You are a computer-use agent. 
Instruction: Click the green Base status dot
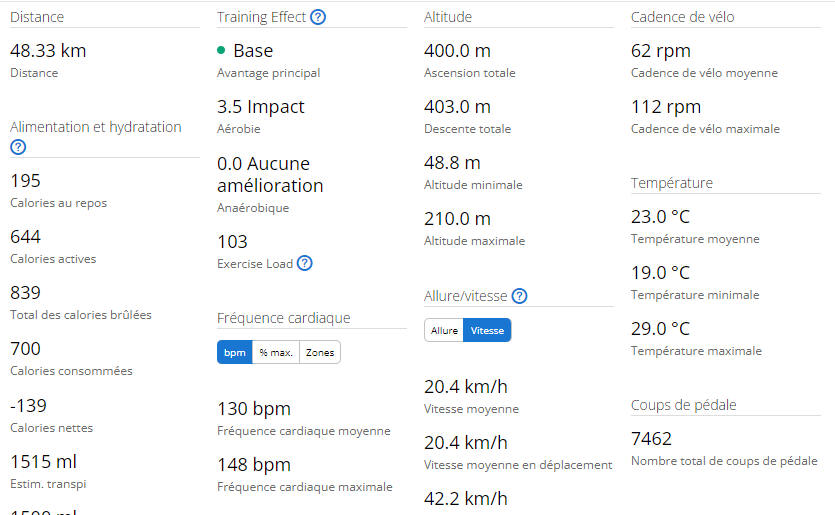tap(221, 51)
